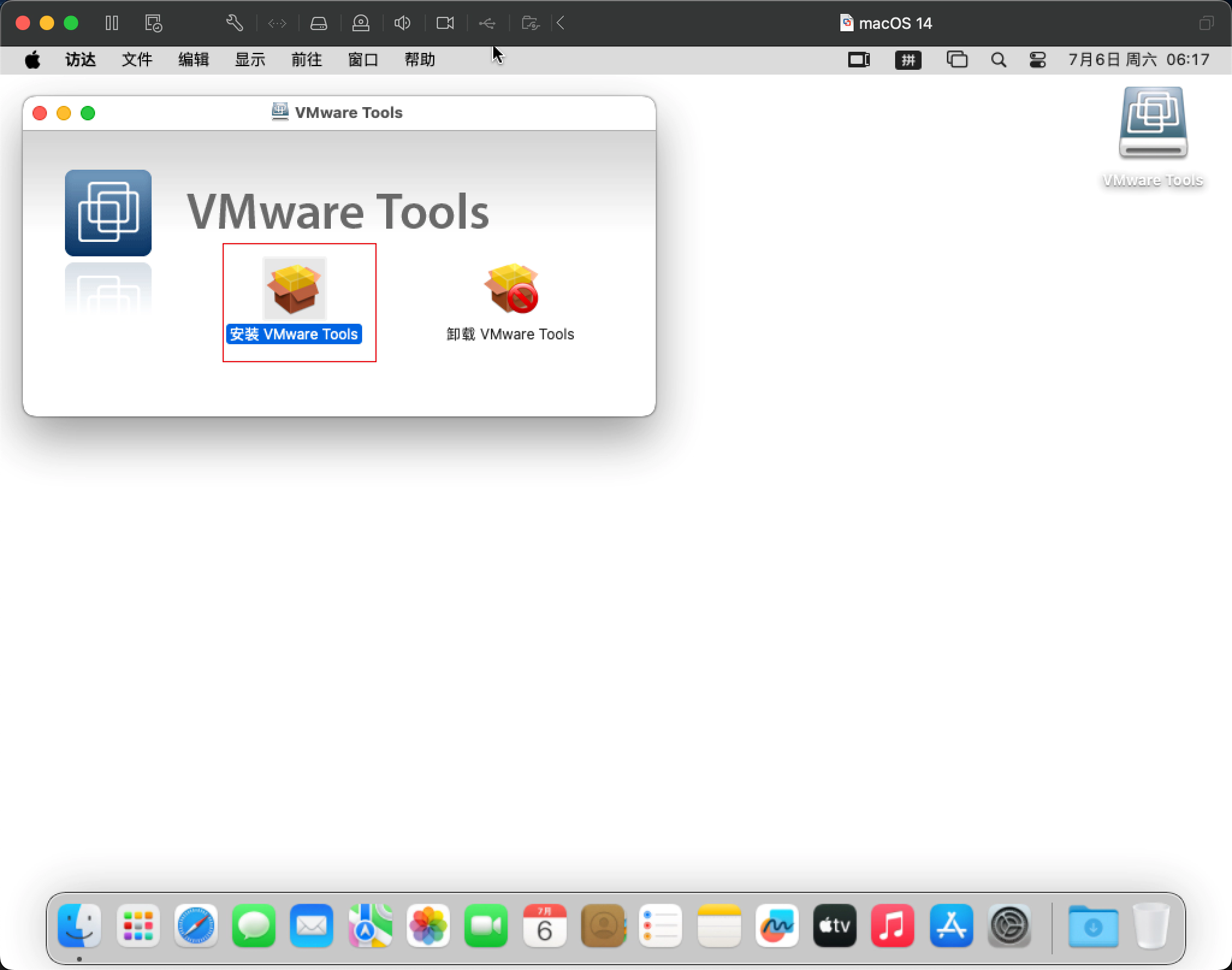Open the 窗口 menu
Image resolution: width=1232 pixels, height=970 pixels.
point(363,60)
